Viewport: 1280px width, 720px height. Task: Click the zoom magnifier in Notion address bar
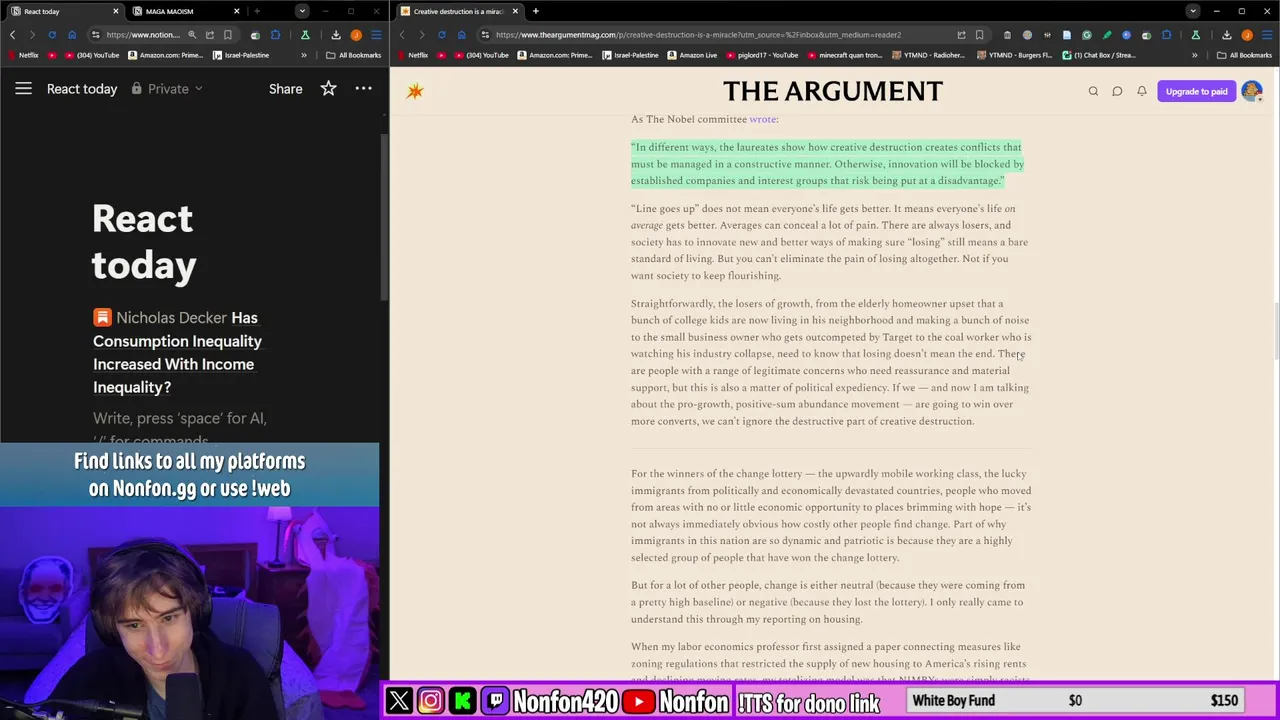click(x=192, y=35)
